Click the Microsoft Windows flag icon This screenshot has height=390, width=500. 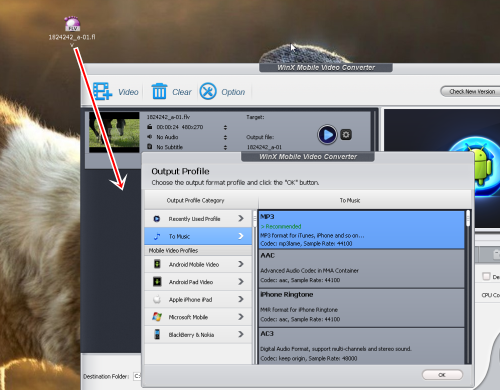[157, 317]
